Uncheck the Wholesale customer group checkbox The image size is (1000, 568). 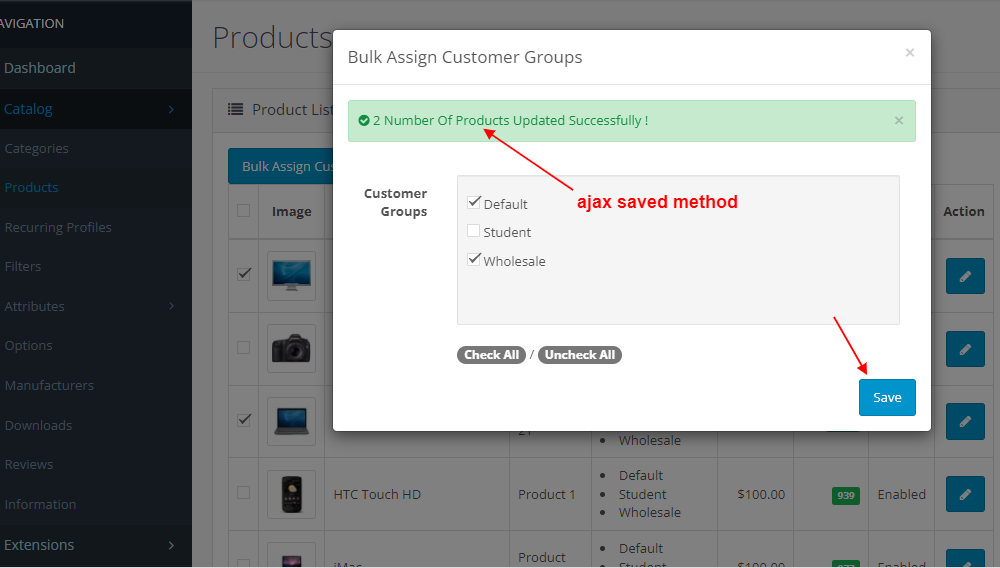tap(474, 260)
